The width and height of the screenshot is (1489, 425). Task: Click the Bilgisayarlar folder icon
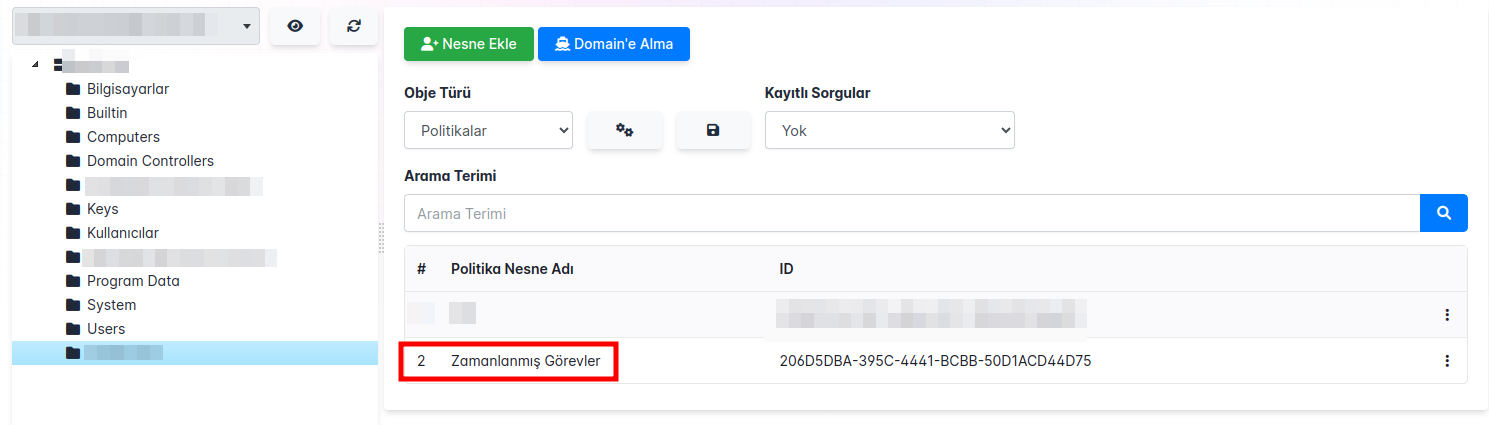[x=72, y=89]
